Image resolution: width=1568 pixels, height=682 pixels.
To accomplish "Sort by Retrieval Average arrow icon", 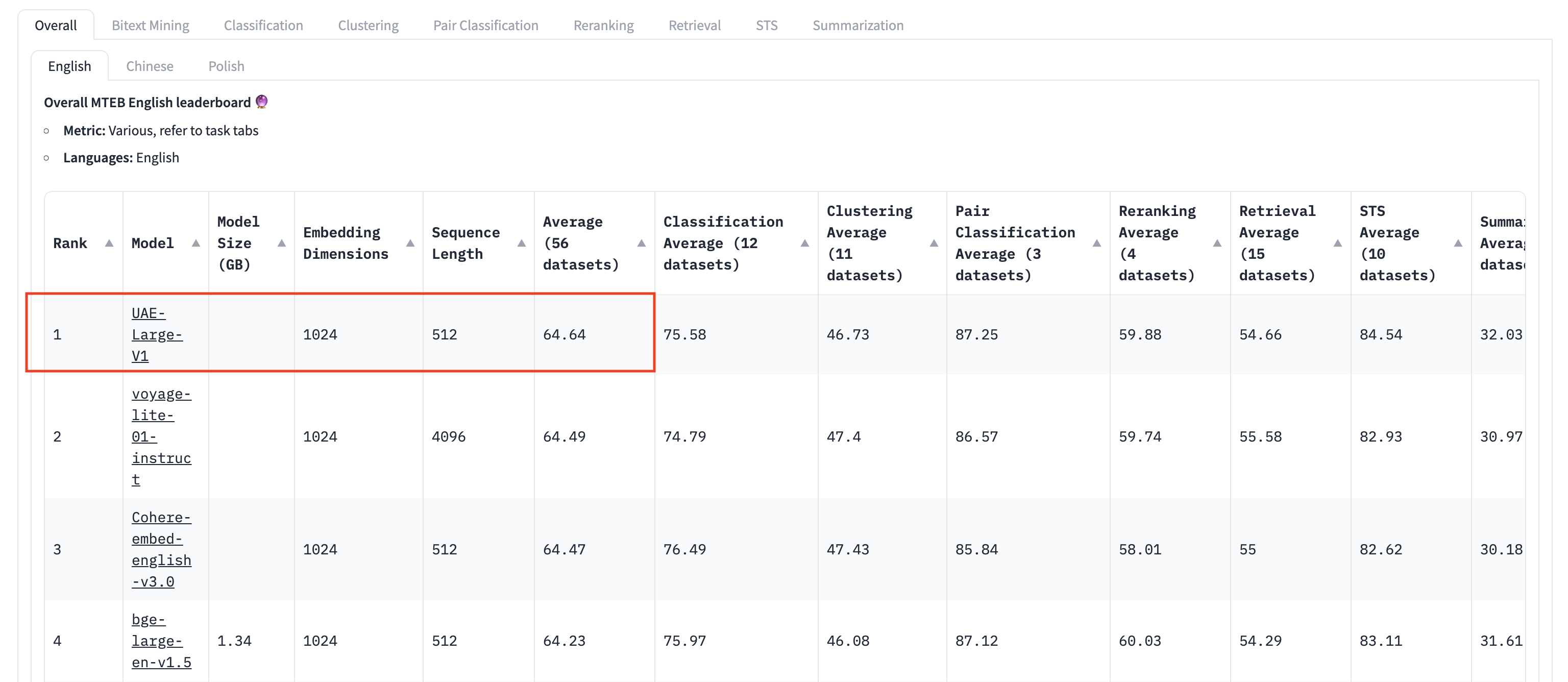I will point(1338,243).
